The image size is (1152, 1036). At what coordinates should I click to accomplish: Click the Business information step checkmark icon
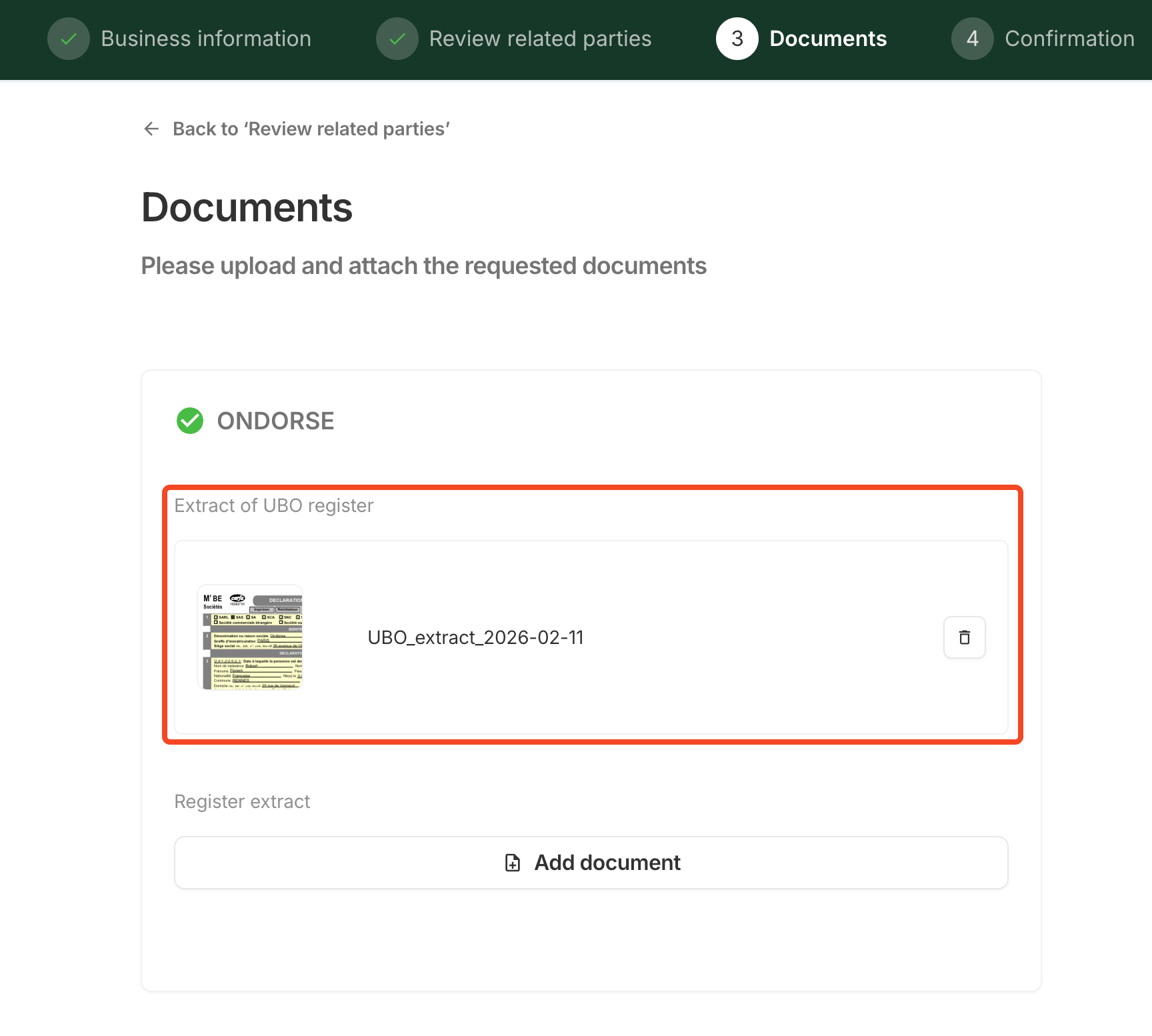[x=69, y=39]
